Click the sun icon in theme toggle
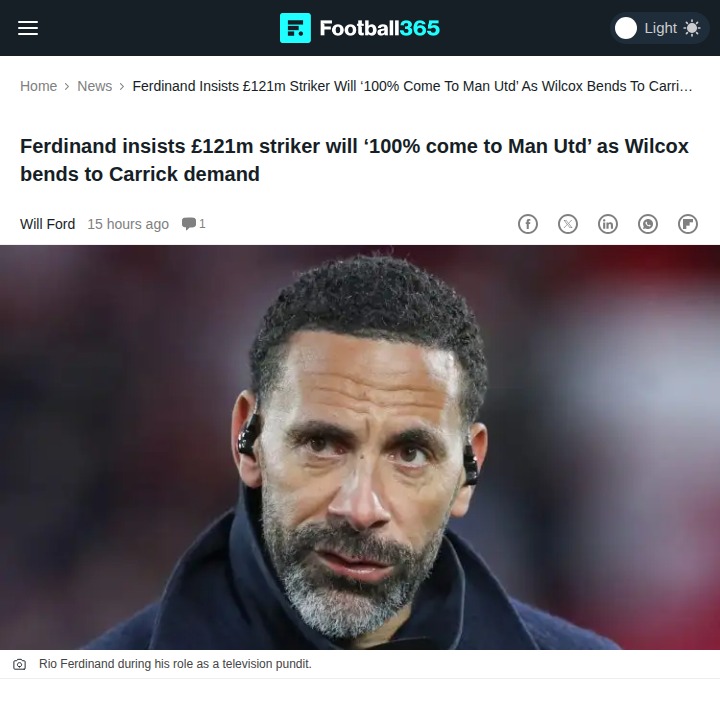Viewport: 720px width, 720px height. (692, 28)
